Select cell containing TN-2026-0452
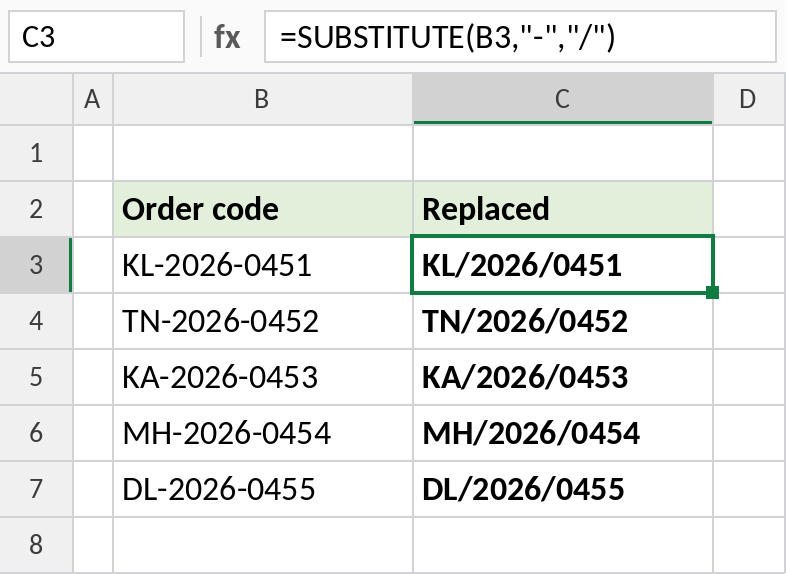Screen dimensions: 786x574 (x=263, y=321)
